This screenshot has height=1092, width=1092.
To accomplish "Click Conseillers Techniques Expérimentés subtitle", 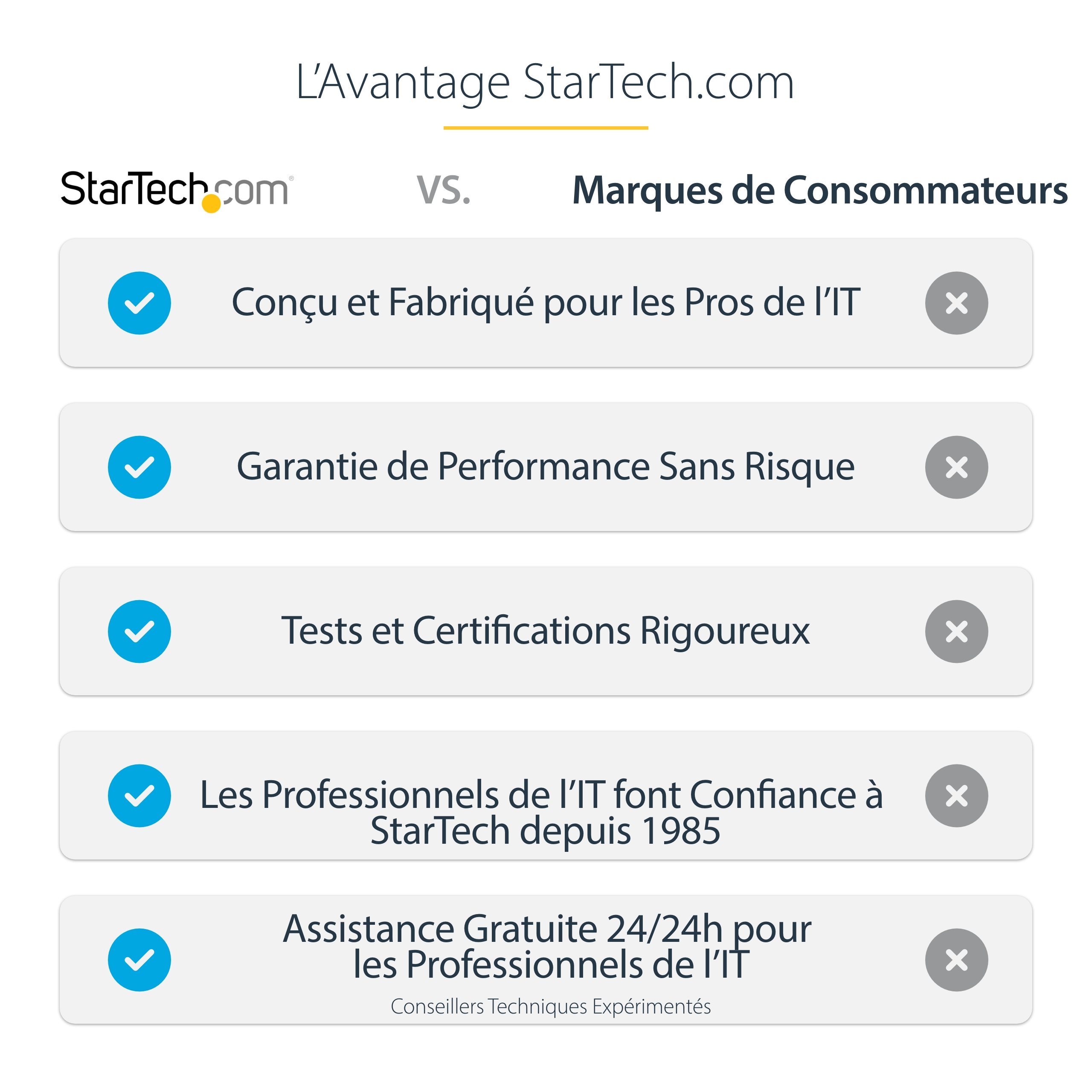I will click(x=551, y=1007).
